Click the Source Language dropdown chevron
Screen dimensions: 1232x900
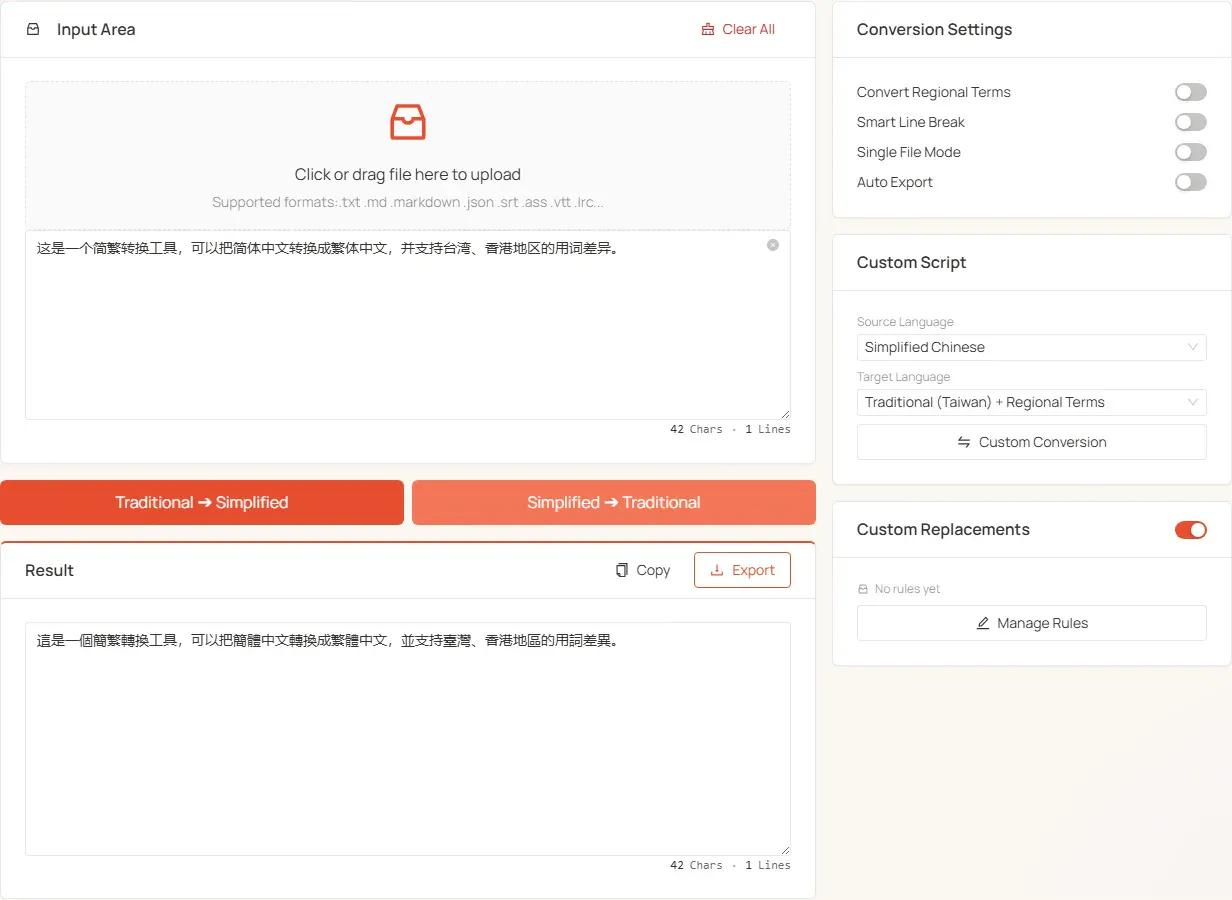[1193, 347]
